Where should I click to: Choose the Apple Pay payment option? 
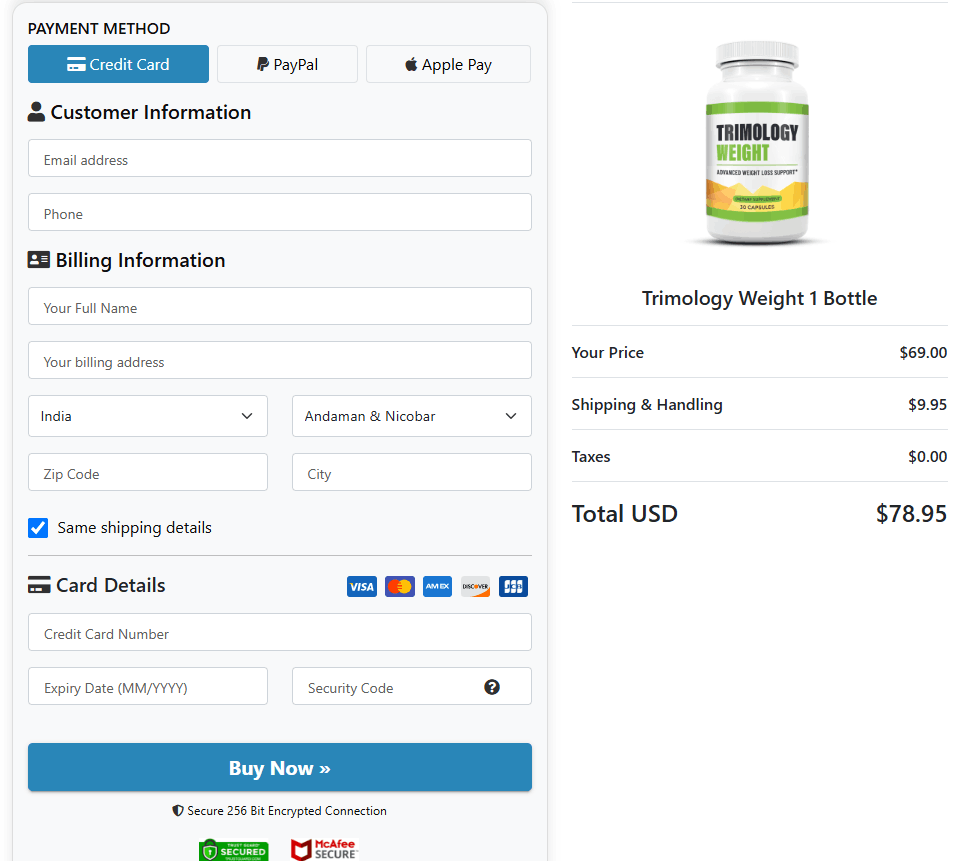[448, 64]
